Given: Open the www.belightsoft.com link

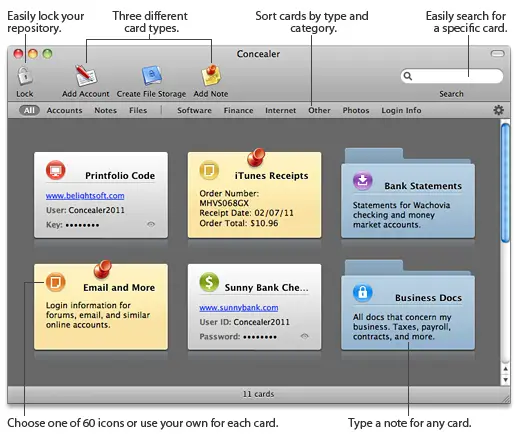Looking at the screenshot, I should [85, 196].
